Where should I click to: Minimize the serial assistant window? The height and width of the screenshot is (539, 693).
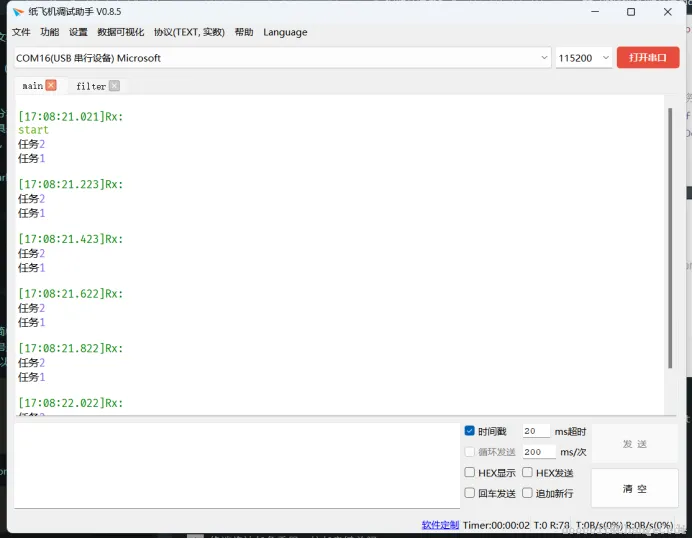pos(595,12)
